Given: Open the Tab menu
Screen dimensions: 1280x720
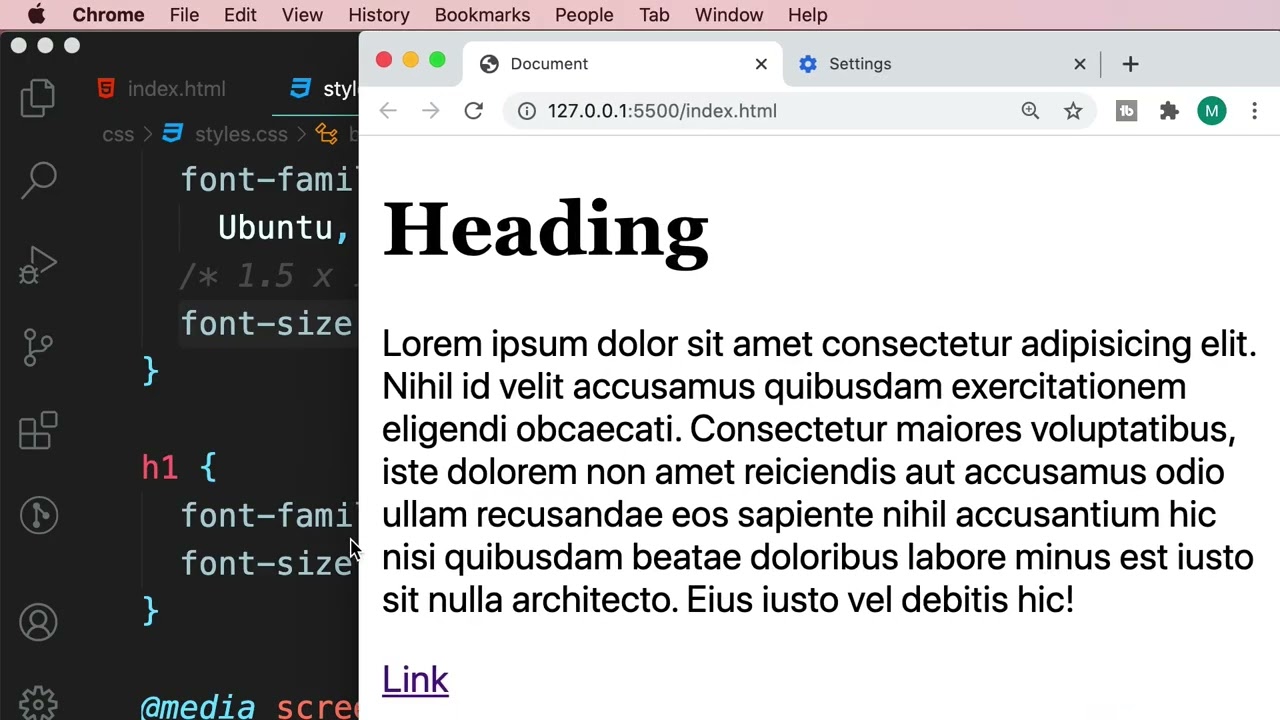Looking at the screenshot, I should pyautogui.click(x=654, y=15).
